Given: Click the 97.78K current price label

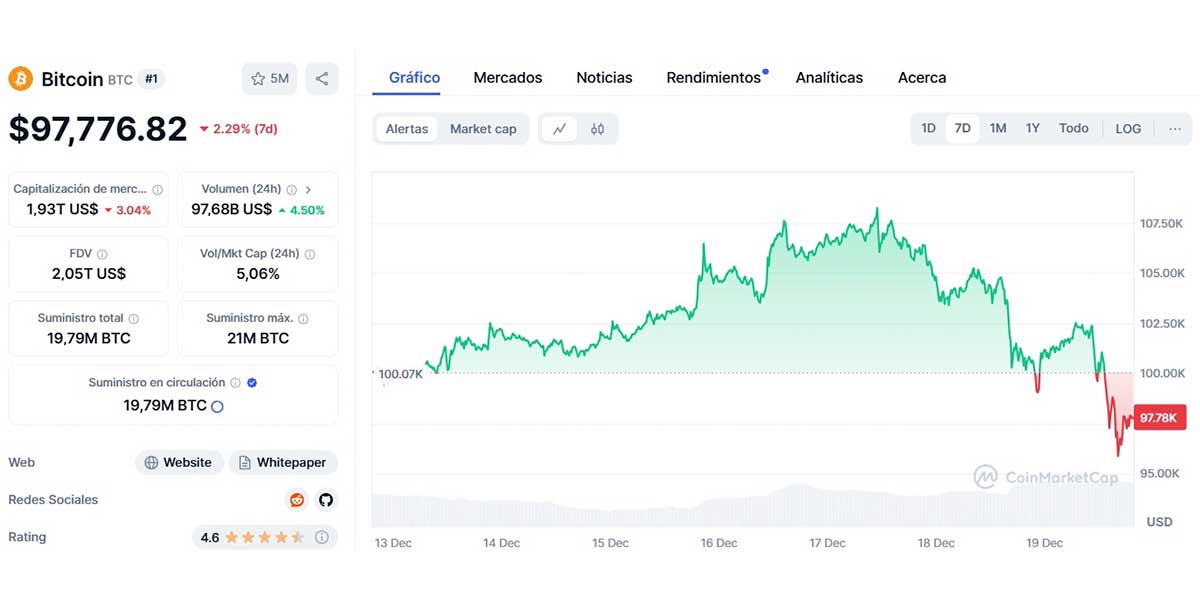Looking at the screenshot, I should 1158,418.
